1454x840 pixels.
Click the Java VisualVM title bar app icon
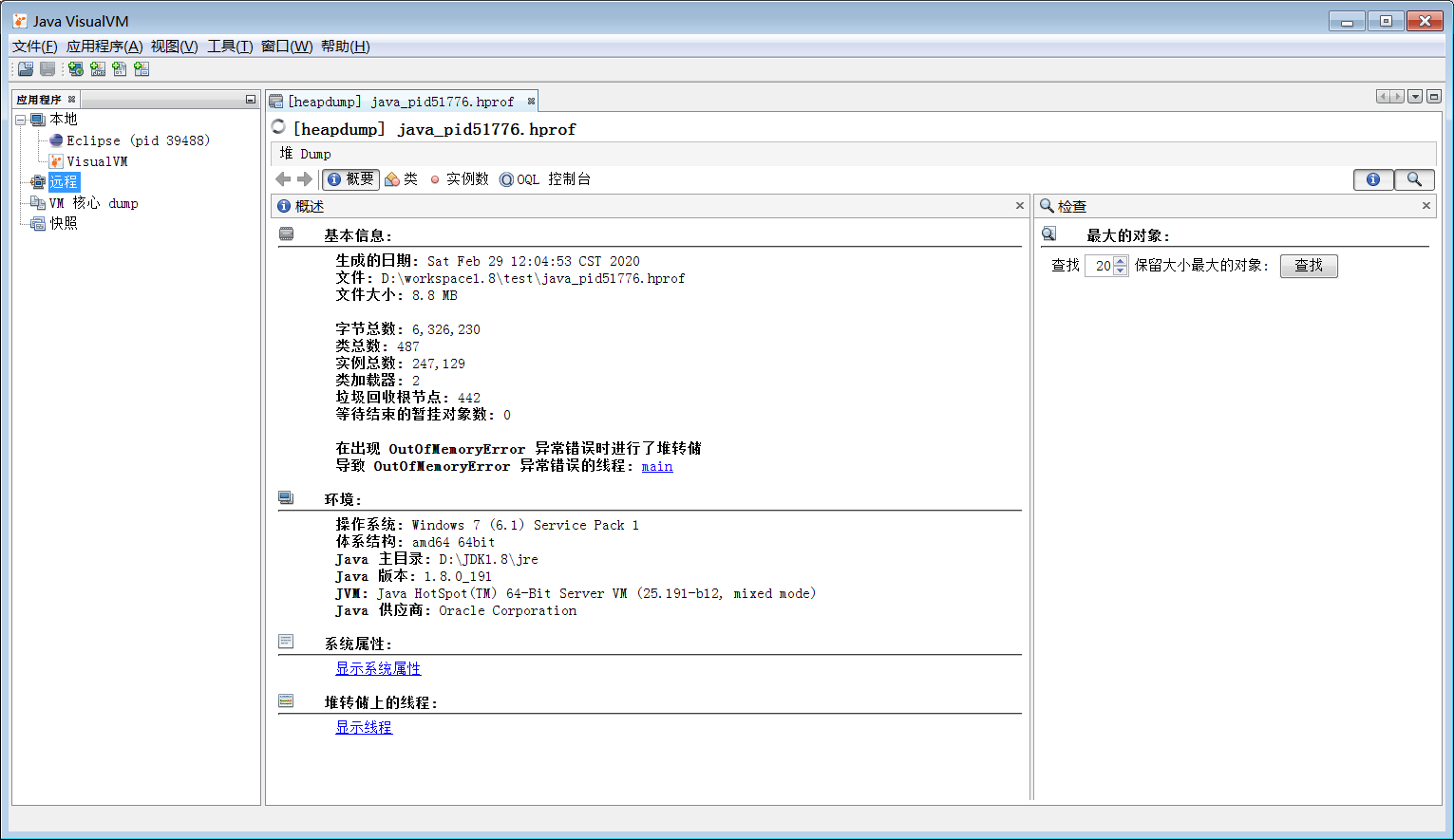[x=20, y=21]
